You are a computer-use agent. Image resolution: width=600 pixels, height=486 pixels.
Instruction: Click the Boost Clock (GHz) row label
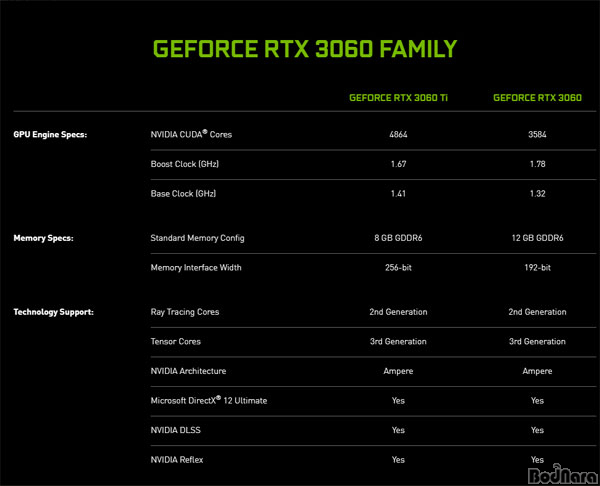(185, 164)
